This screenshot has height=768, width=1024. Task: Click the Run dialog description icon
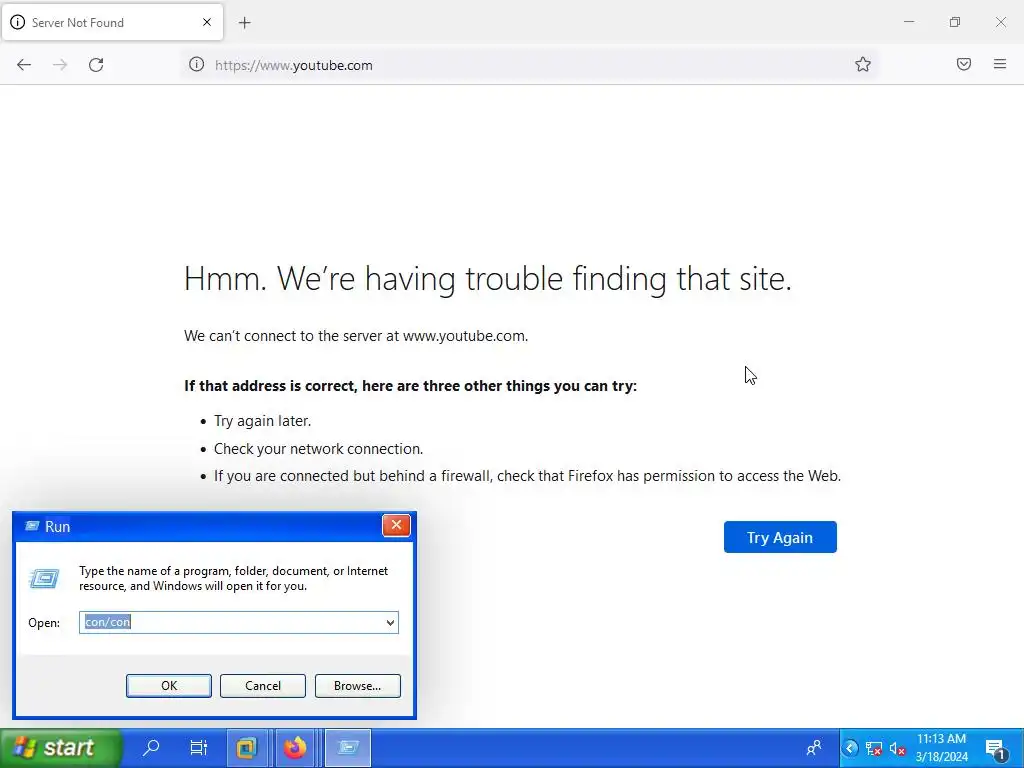tap(44, 578)
